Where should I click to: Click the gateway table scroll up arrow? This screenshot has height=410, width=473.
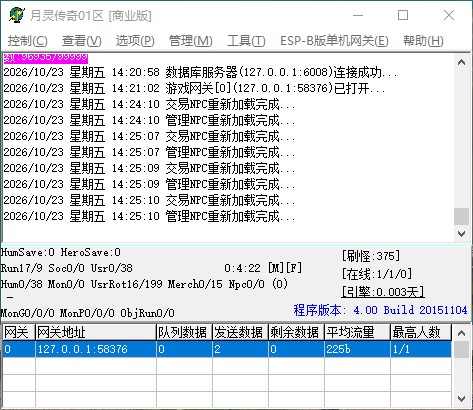pos(462,333)
